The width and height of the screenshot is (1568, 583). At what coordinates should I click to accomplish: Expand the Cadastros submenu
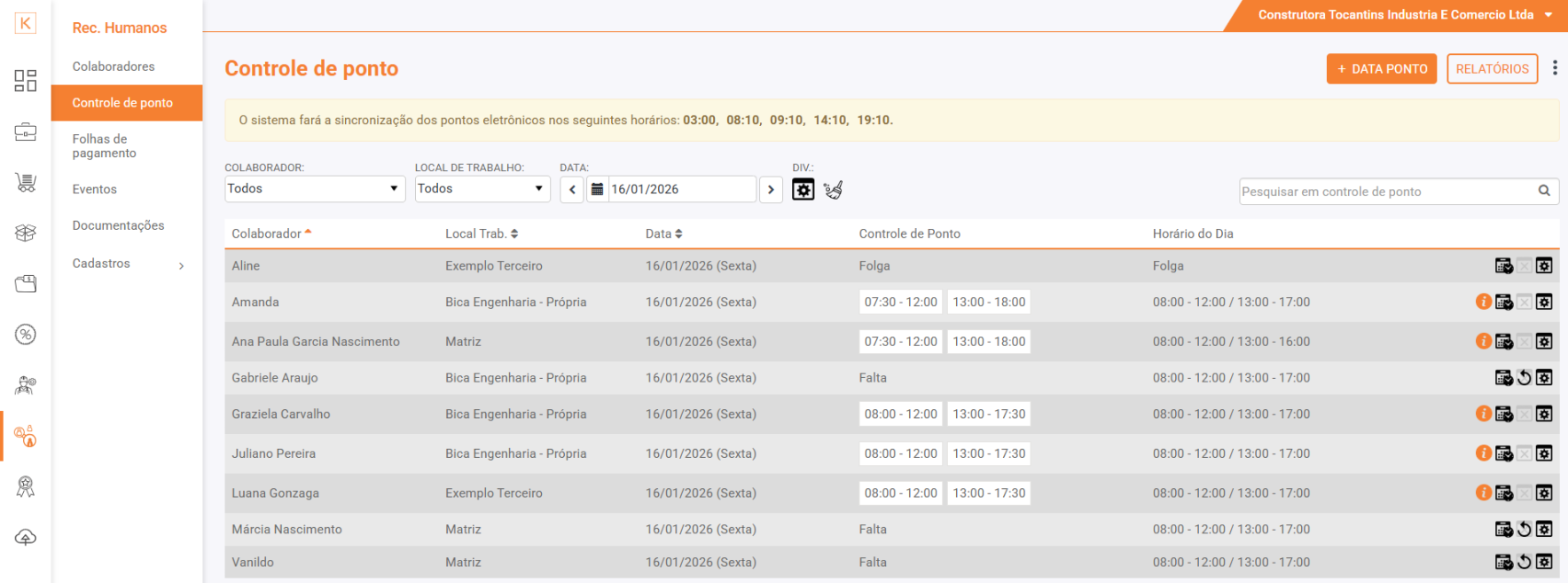(128, 264)
